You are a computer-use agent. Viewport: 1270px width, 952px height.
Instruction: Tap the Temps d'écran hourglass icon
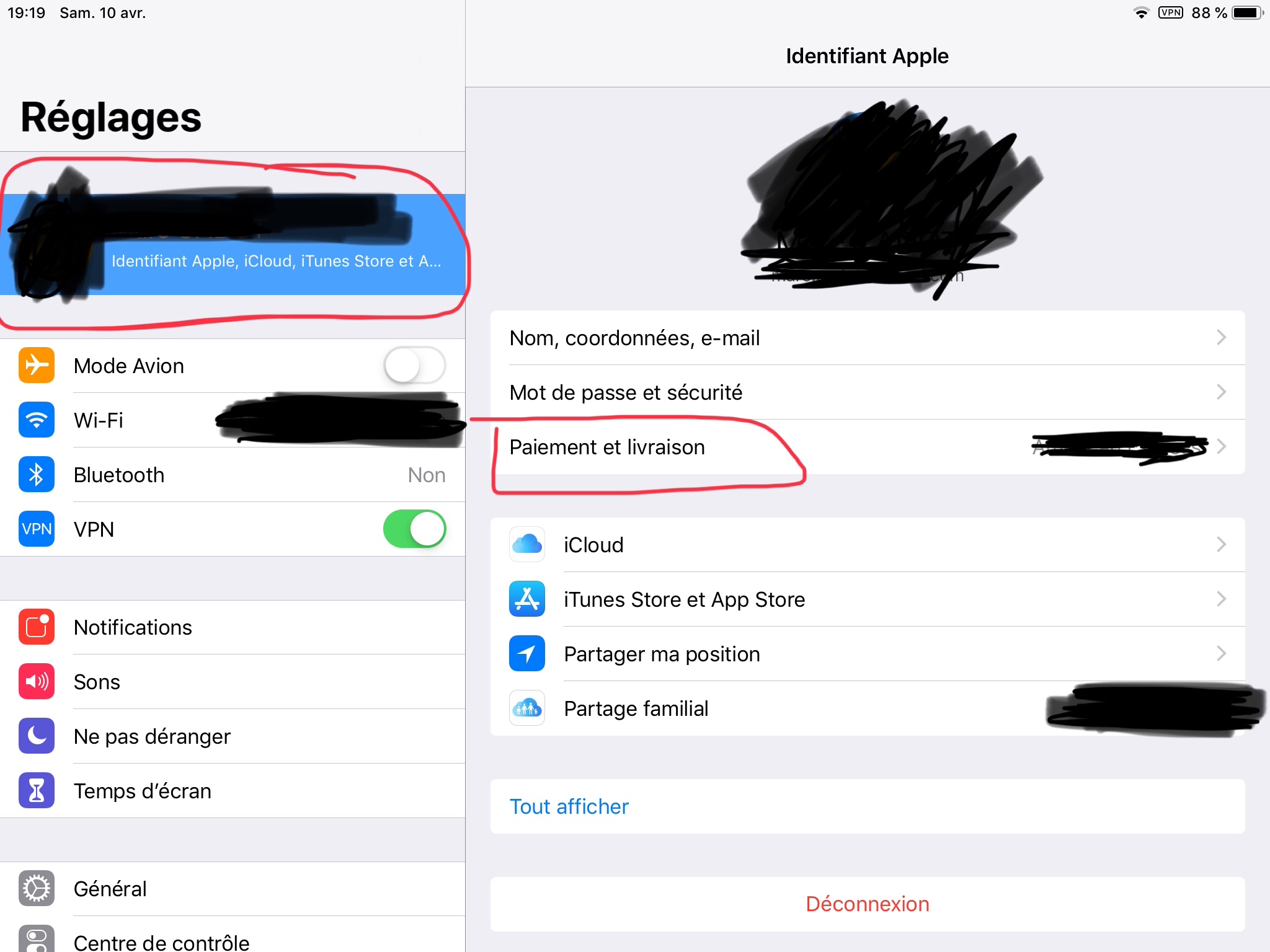(37, 791)
